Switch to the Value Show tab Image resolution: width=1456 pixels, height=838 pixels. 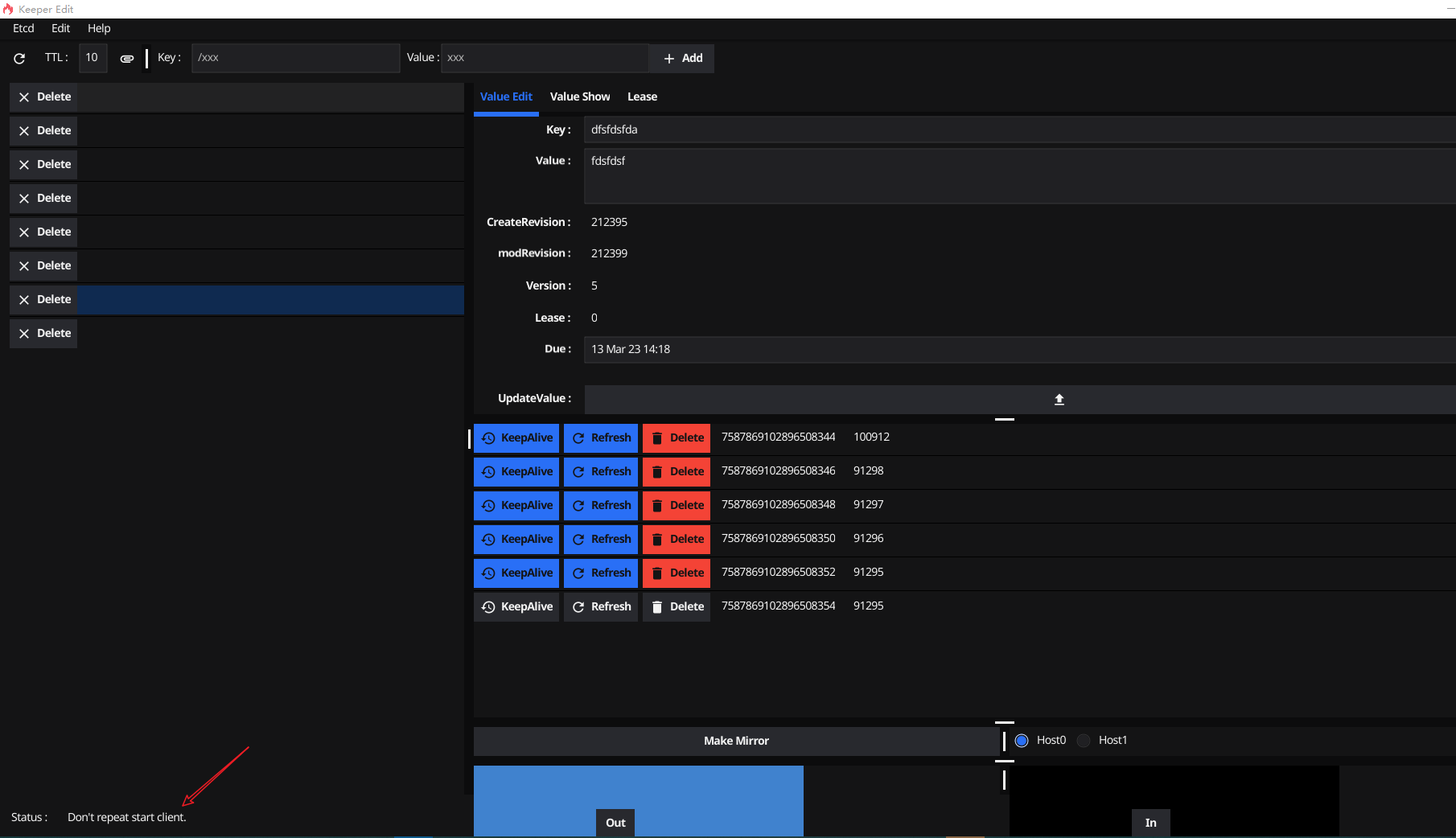tap(580, 97)
